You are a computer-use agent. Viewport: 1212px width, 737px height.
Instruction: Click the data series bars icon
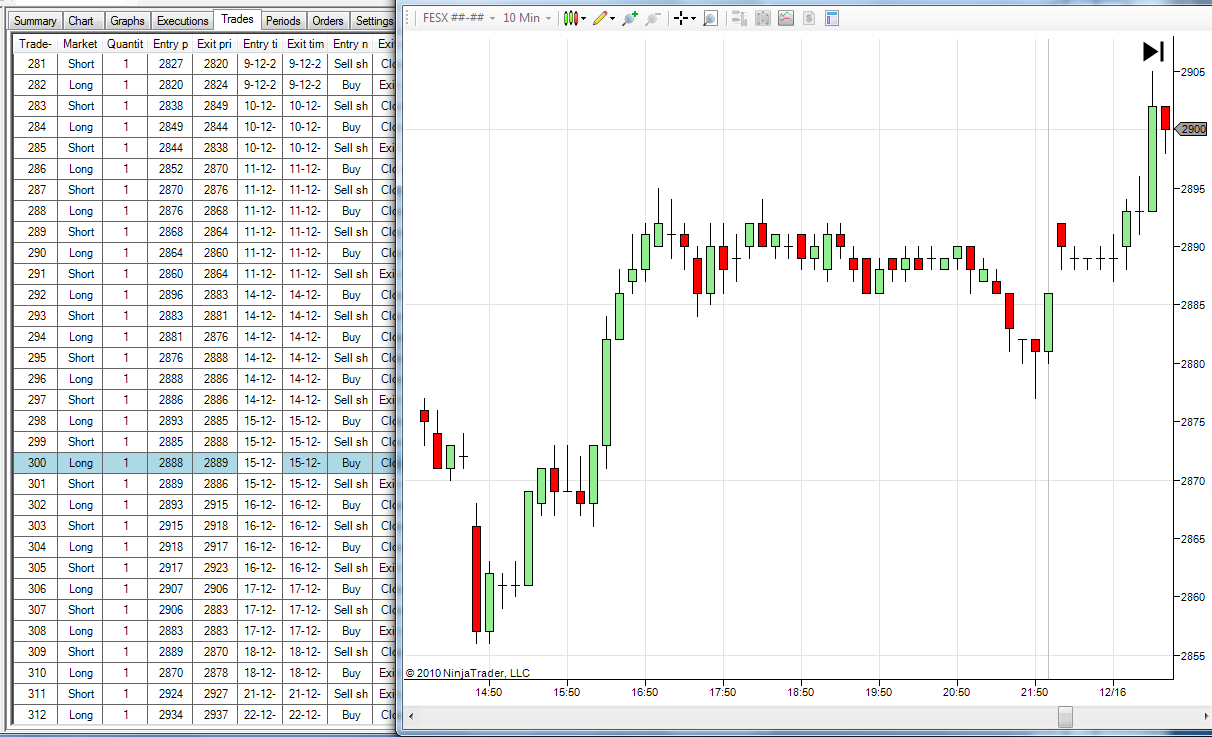[763, 18]
